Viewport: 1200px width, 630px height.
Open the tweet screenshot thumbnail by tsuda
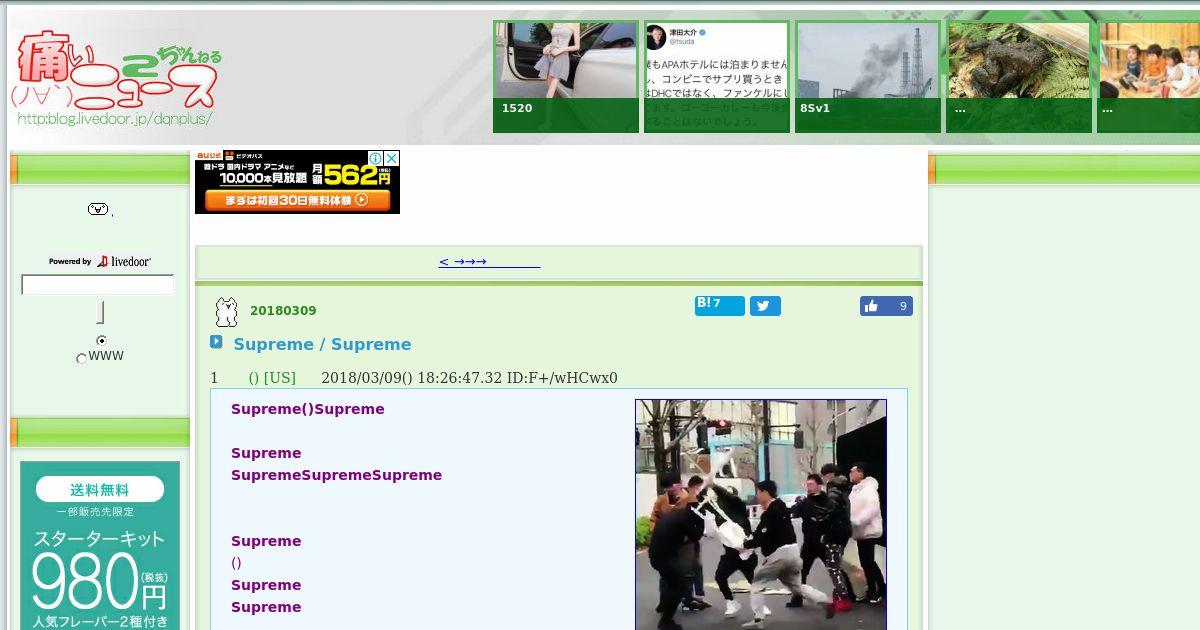coord(716,77)
